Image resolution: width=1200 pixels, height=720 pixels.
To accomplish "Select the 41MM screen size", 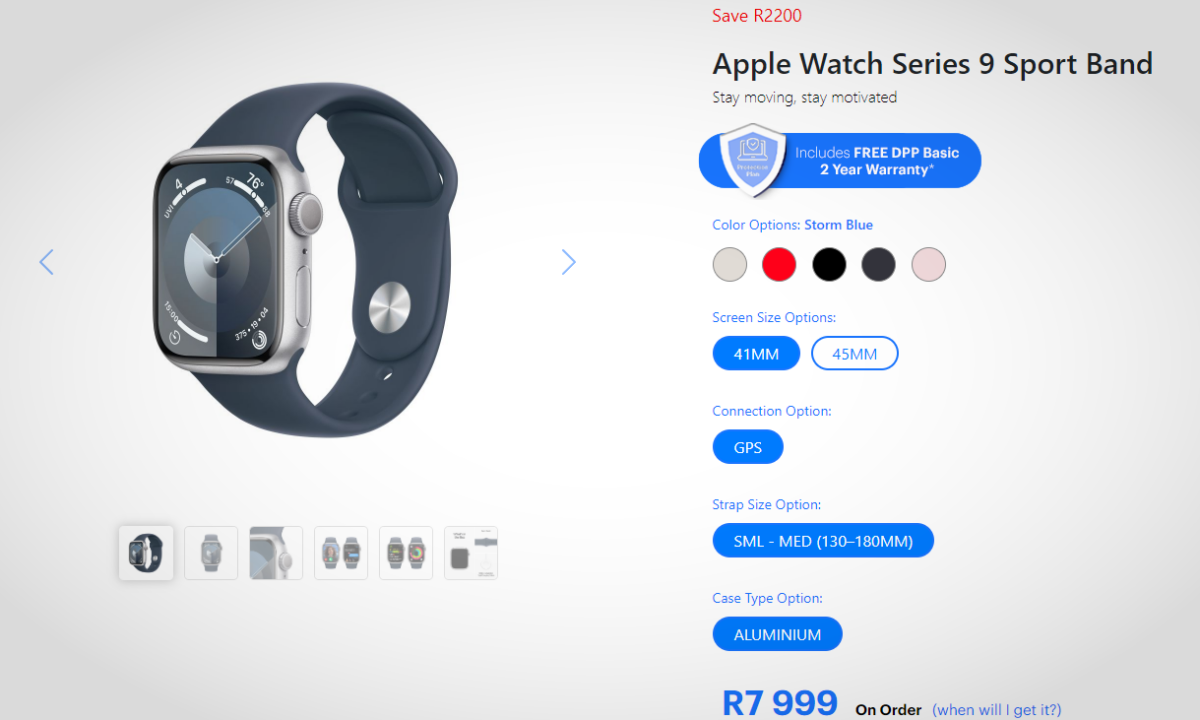I will pos(756,354).
